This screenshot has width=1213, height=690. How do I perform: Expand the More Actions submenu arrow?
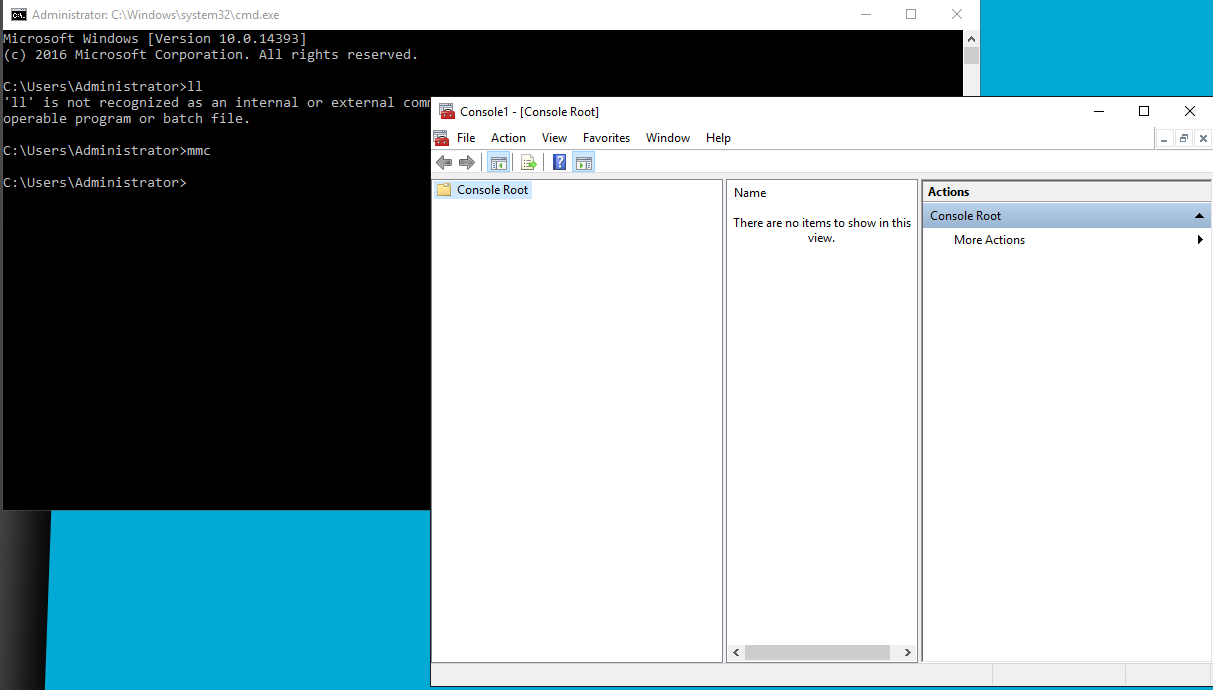(x=1200, y=240)
